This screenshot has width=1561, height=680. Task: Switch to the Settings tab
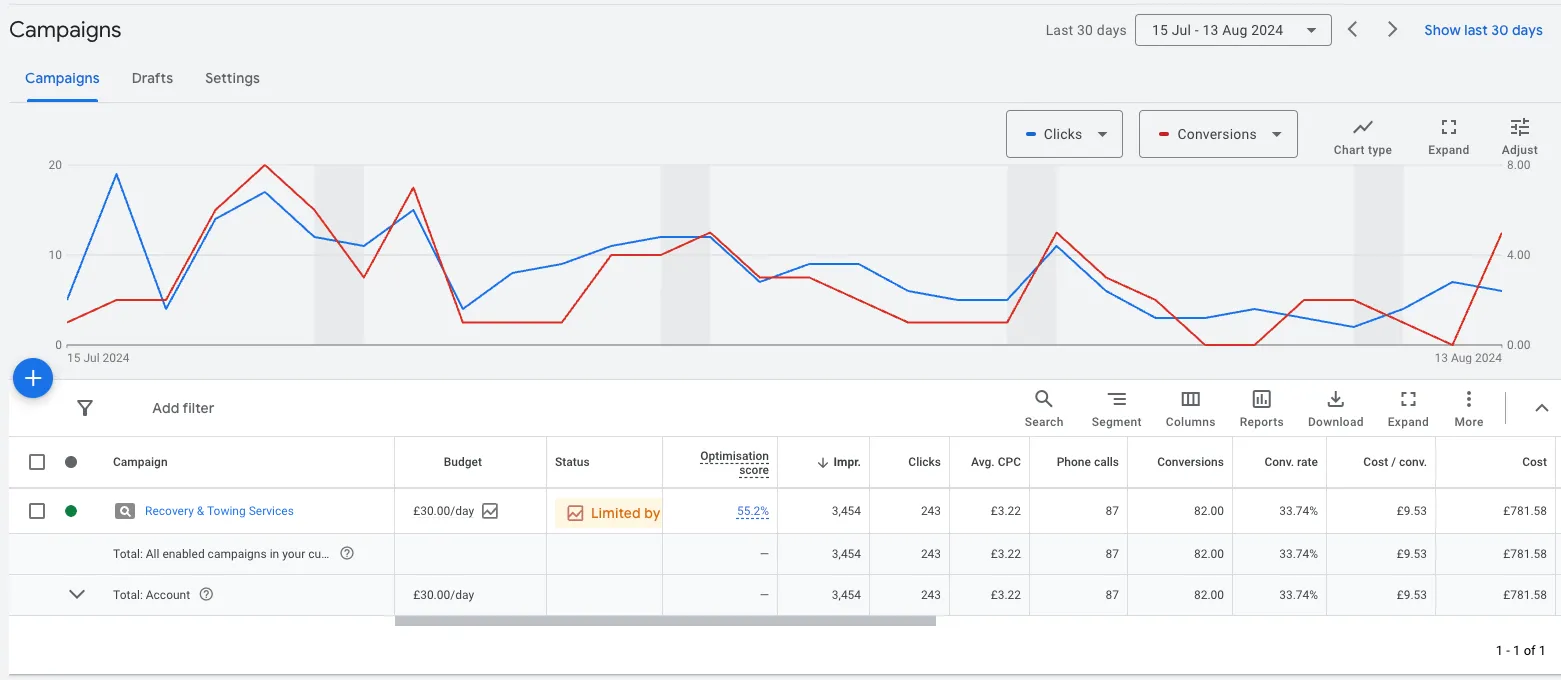click(x=232, y=78)
